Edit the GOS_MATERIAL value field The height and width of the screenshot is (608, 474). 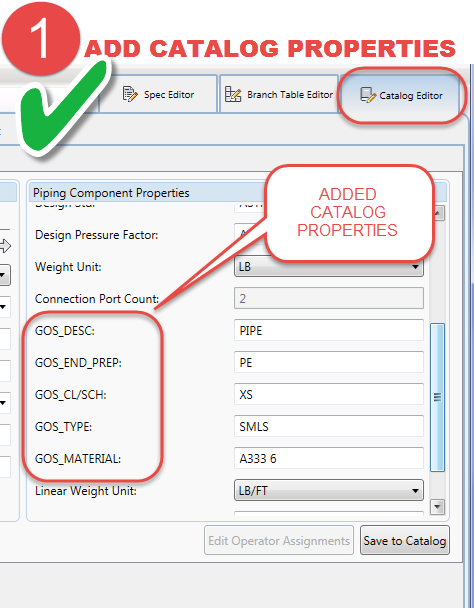click(329, 458)
